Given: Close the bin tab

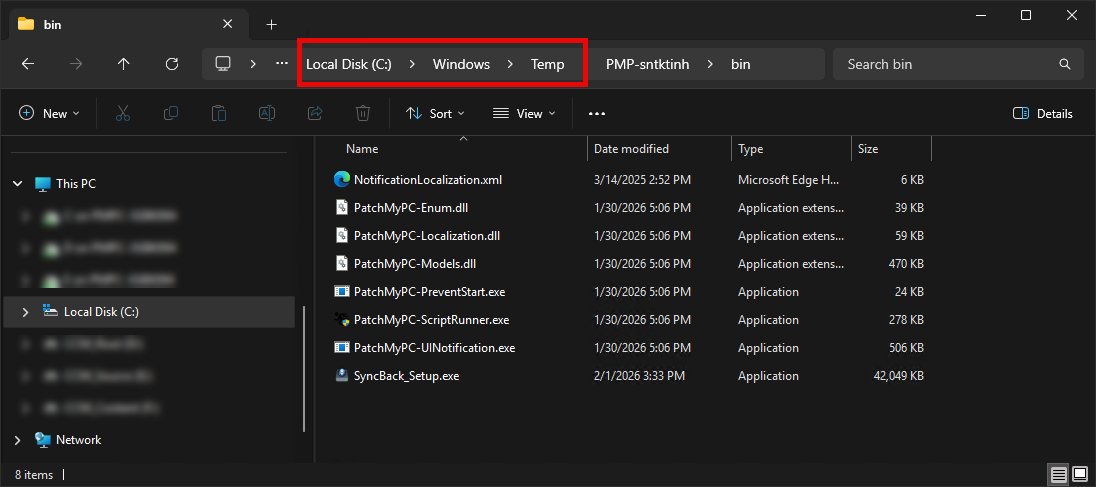Looking at the screenshot, I should tap(227, 24).
